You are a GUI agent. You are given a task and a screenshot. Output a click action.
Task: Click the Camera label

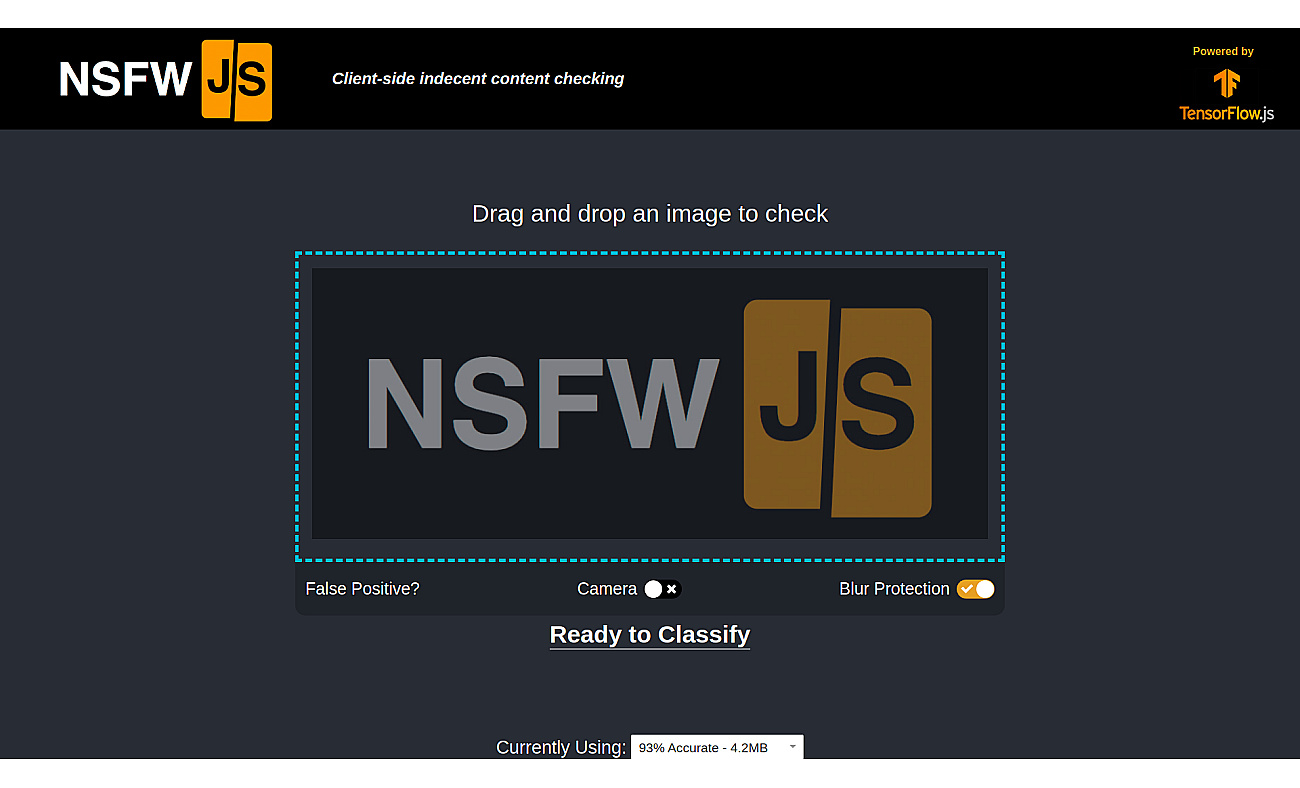607,589
